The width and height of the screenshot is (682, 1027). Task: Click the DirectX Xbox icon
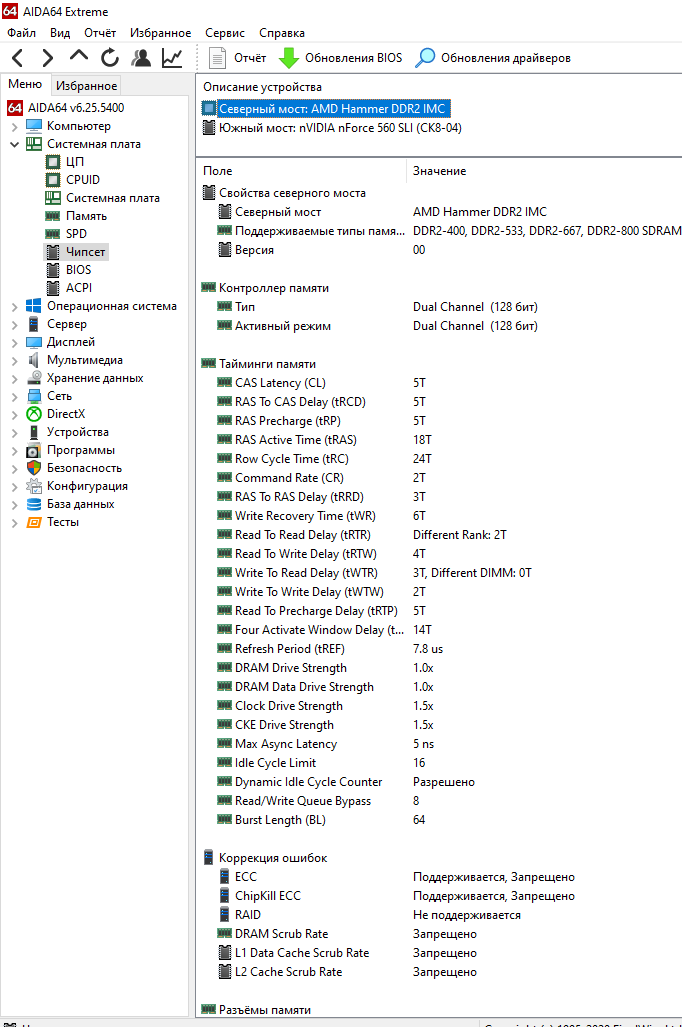(34, 414)
